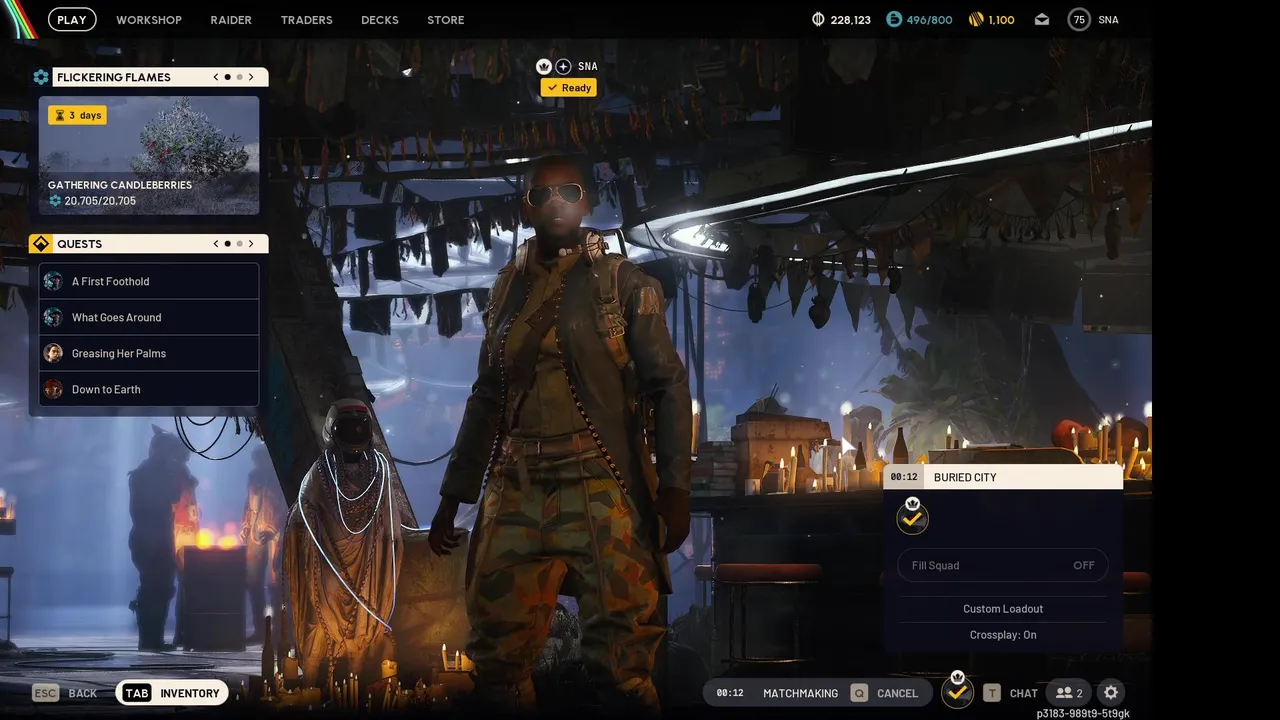Open quest Greasing Her Palms
This screenshot has height=720, width=1280.
pos(149,353)
